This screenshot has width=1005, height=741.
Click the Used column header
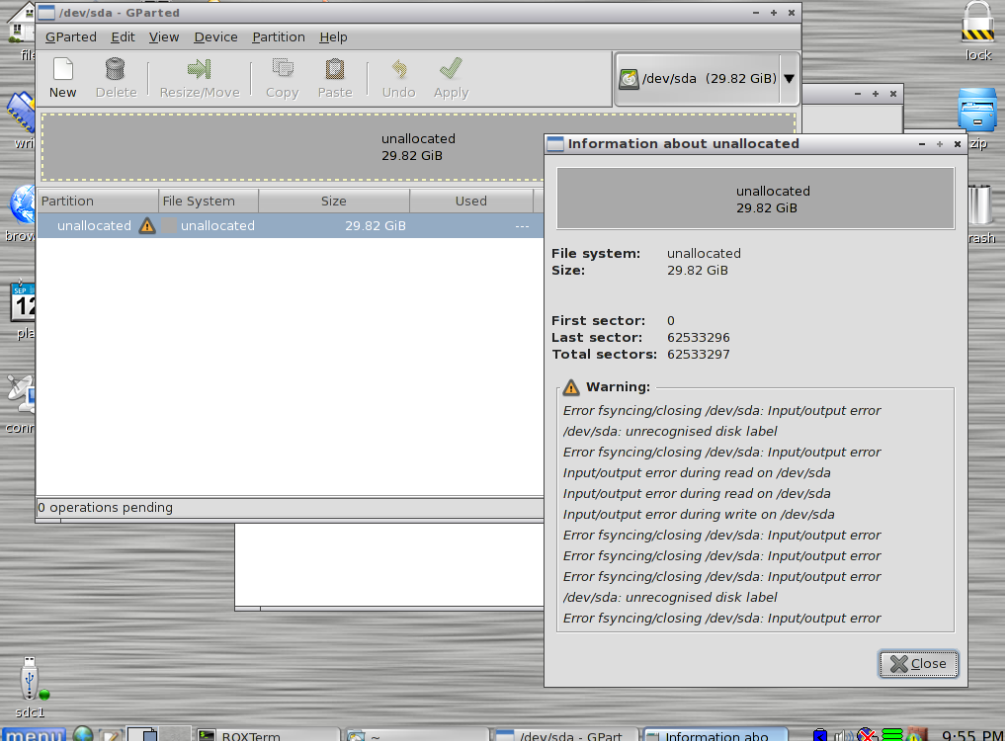pyautogui.click(x=471, y=201)
